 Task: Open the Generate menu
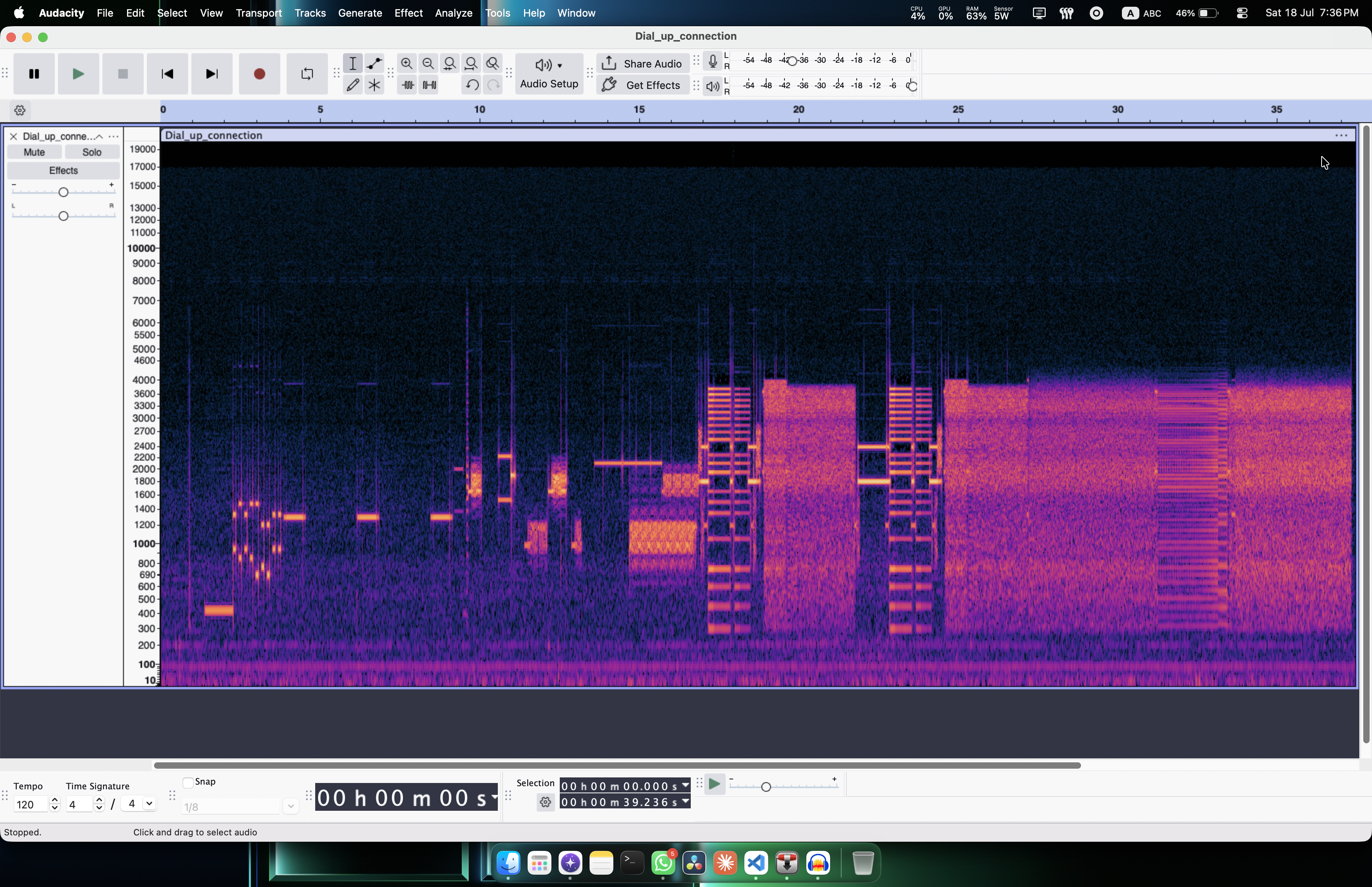360,13
